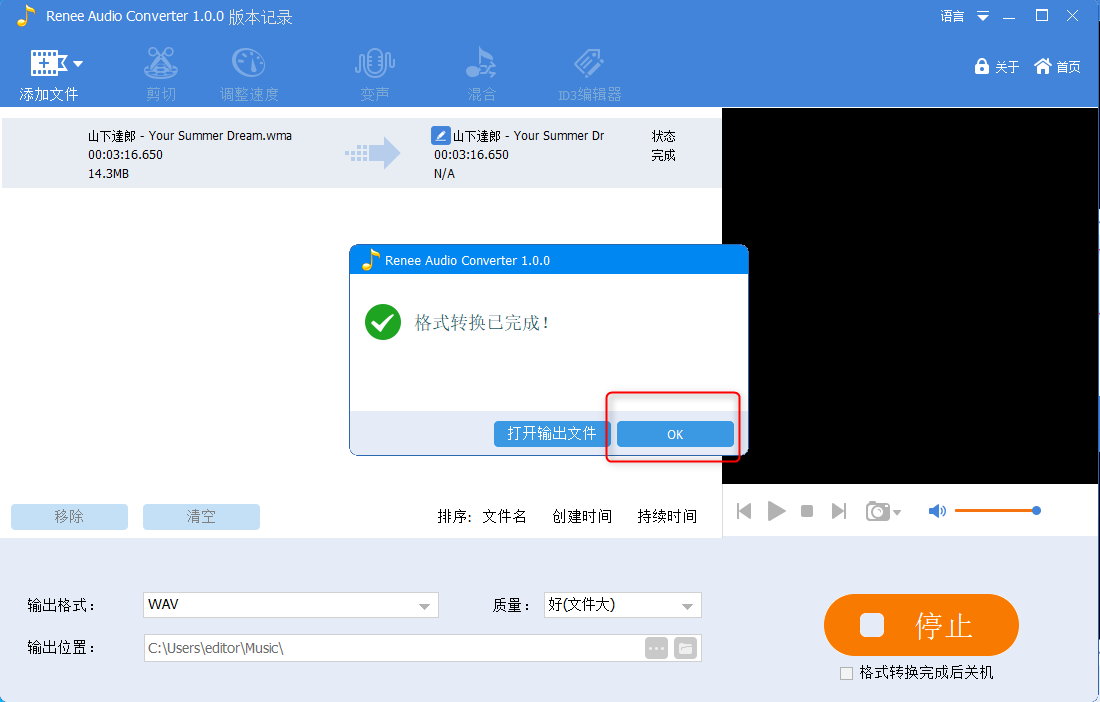Skip to previous track in player
The width and height of the screenshot is (1100, 702).
744,511
